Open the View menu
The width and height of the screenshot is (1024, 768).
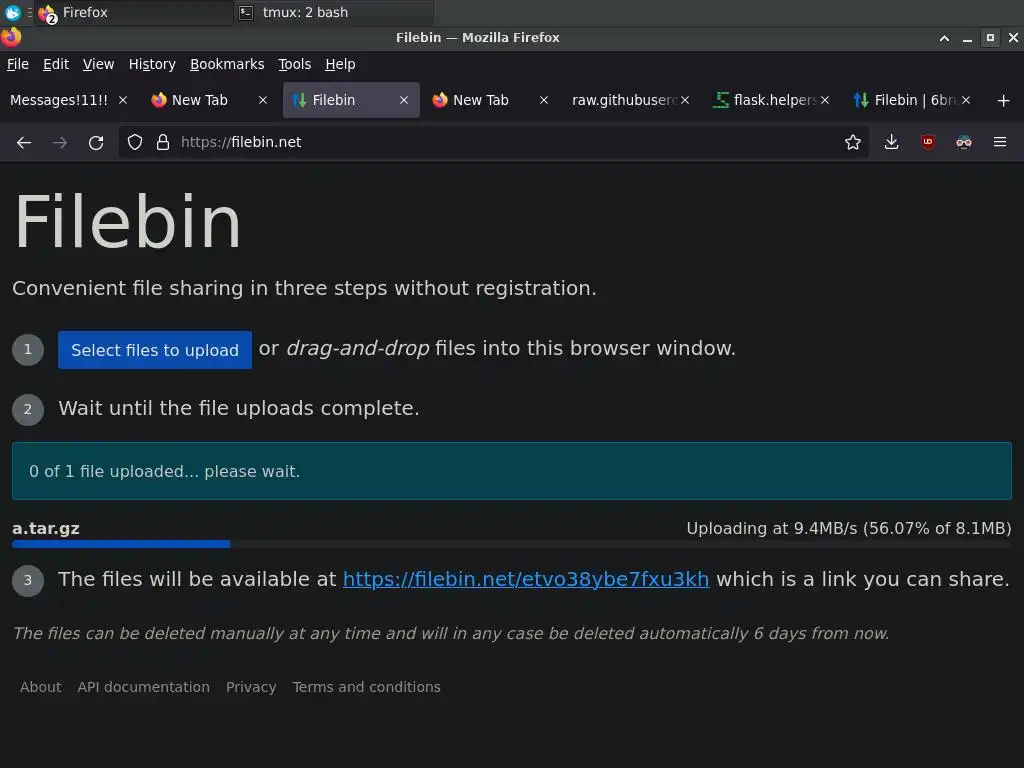pyautogui.click(x=98, y=64)
